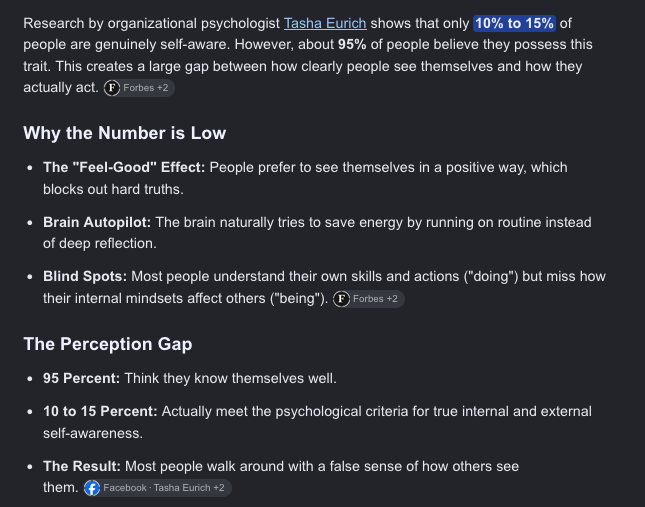
Task: Click the 'Blind Spots:' bold label
Action: [x=85, y=276]
